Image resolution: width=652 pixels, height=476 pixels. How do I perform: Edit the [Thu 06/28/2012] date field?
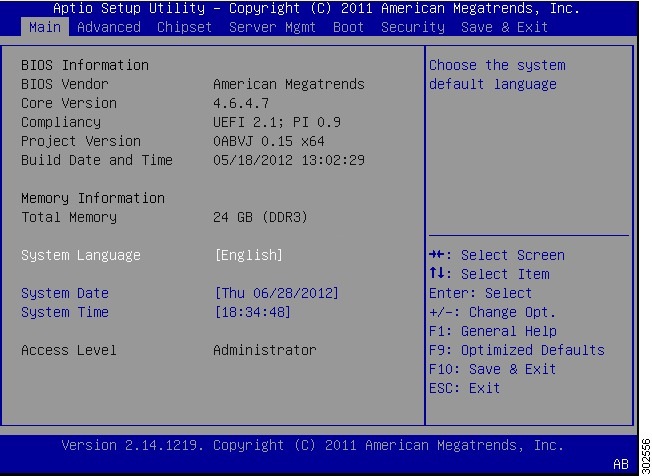click(x=277, y=293)
